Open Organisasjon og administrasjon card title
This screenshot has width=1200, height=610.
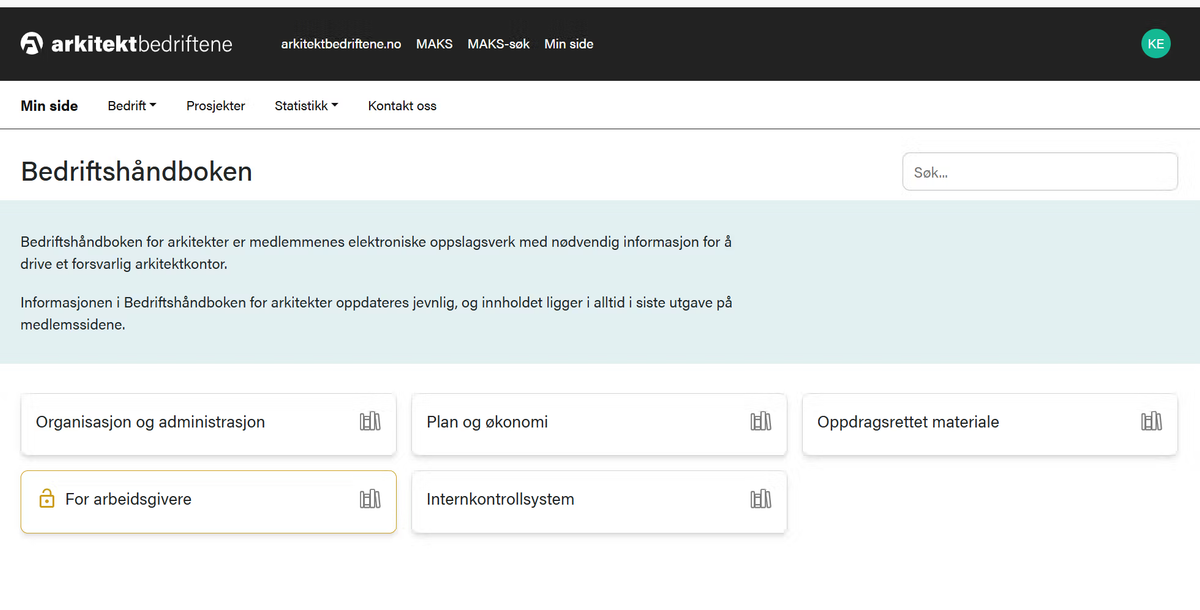(150, 422)
